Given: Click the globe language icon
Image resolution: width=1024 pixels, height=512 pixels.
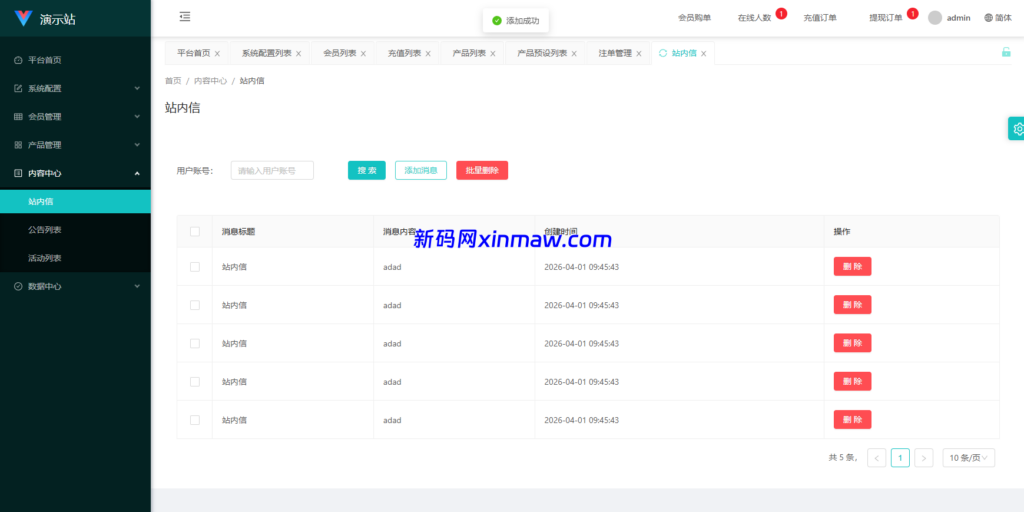Looking at the screenshot, I should pyautogui.click(x=988, y=18).
